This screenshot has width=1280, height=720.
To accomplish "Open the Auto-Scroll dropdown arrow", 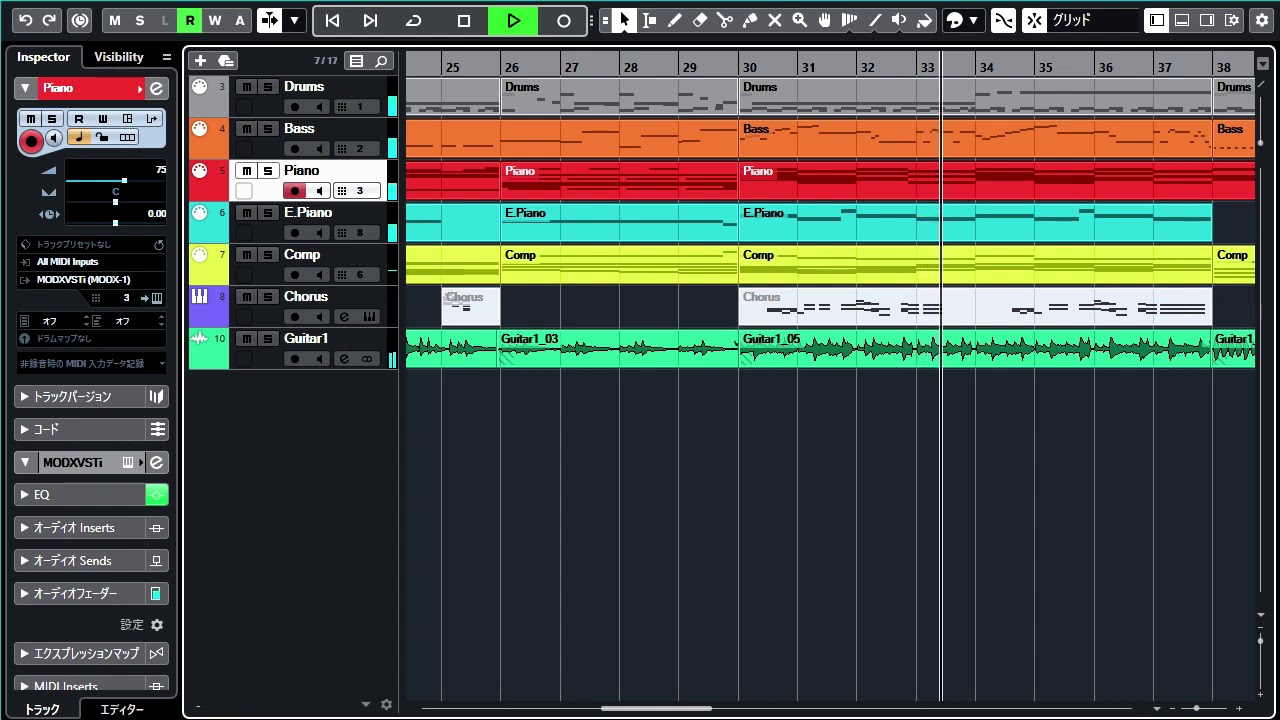I will [294, 20].
